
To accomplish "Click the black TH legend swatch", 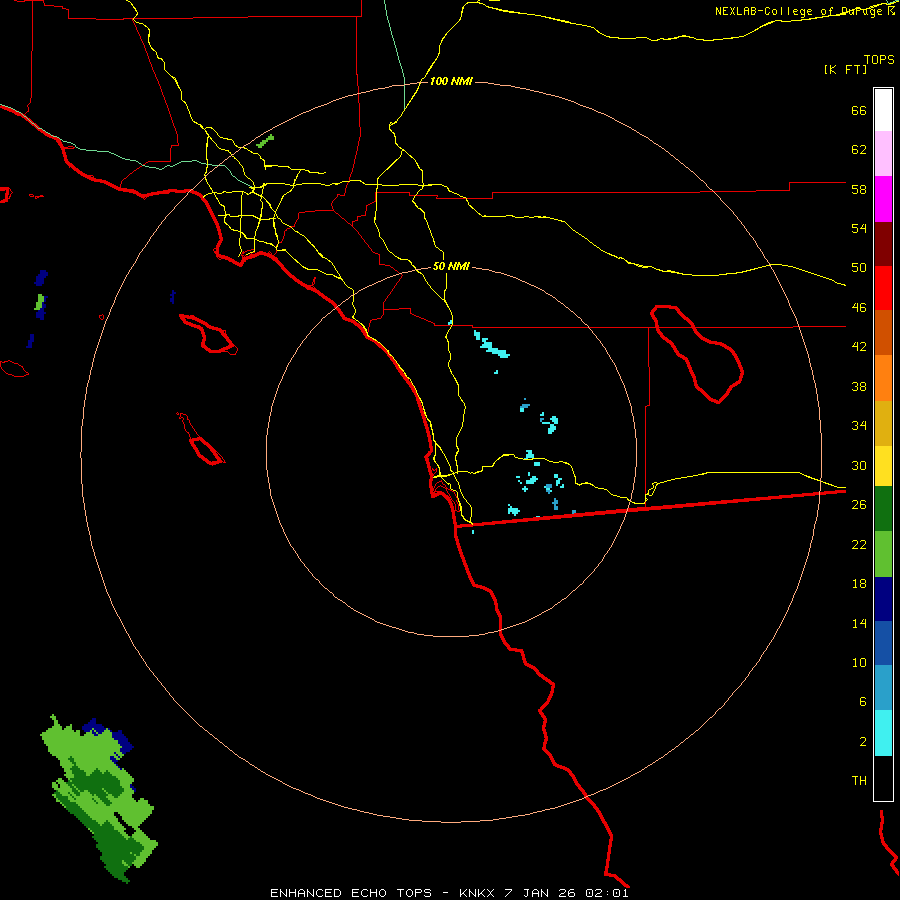I will tap(883, 778).
